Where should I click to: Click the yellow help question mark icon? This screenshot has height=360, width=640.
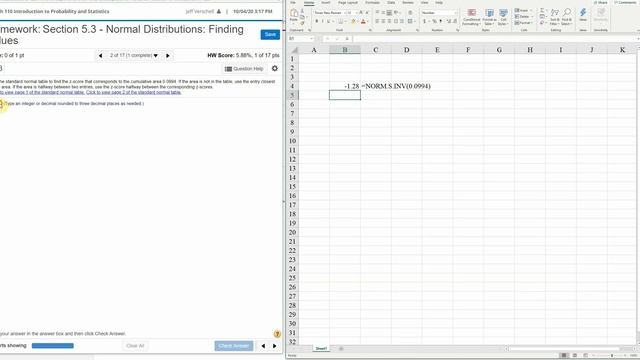pyautogui.click(x=277, y=334)
